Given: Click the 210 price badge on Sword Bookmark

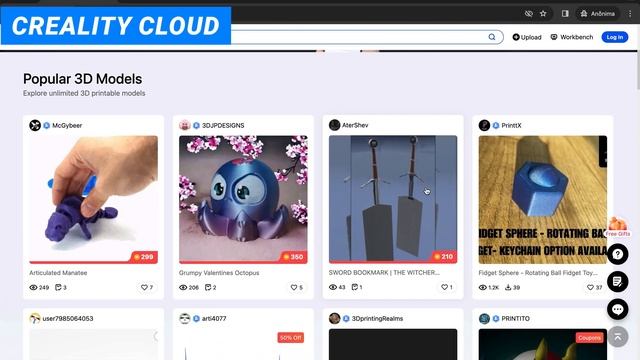Looking at the screenshot, I should point(443,256).
